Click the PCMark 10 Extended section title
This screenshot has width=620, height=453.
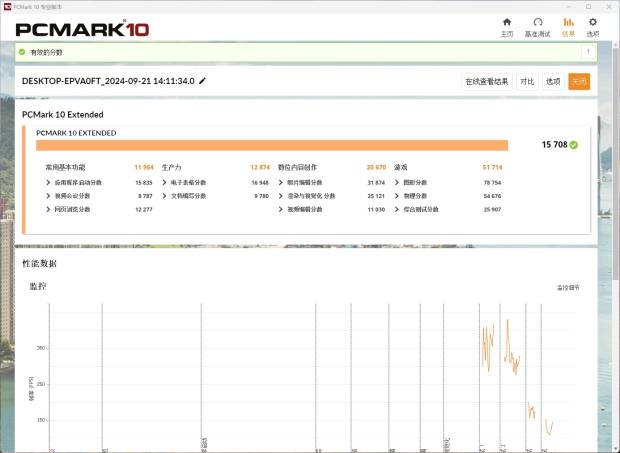pos(62,115)
